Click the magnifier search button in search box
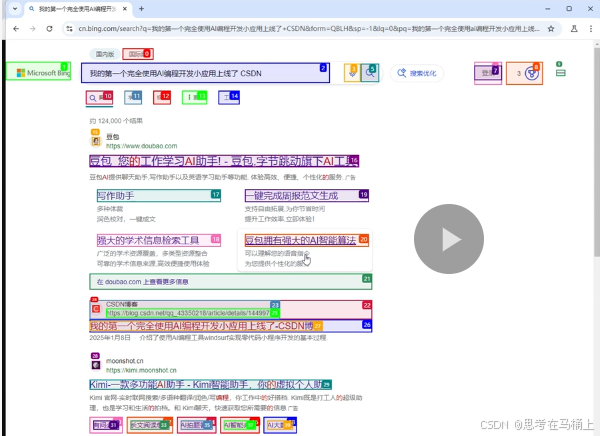This screenshot has height=436, width=600. [370, 73]
